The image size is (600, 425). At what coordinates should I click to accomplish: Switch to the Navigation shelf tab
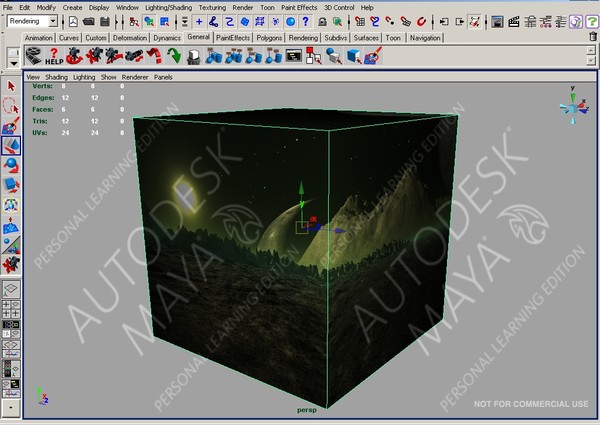click(425, 38)
